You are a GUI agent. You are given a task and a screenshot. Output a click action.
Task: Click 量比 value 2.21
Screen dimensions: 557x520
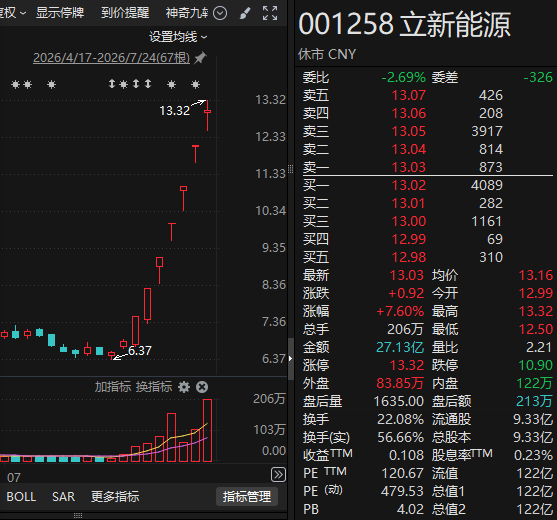point(539,347)
